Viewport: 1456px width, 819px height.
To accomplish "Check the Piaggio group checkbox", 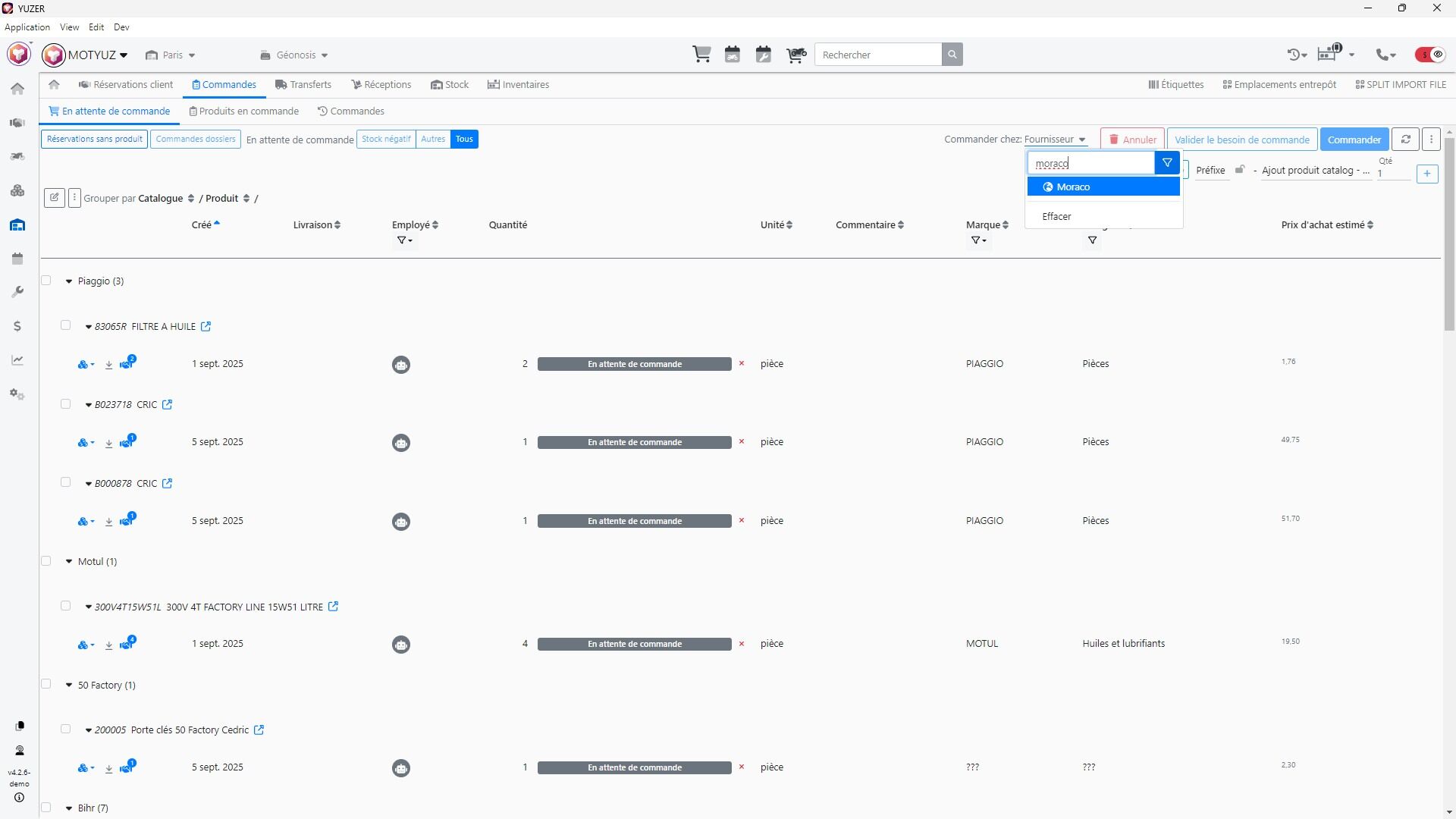I will (46, 281).
